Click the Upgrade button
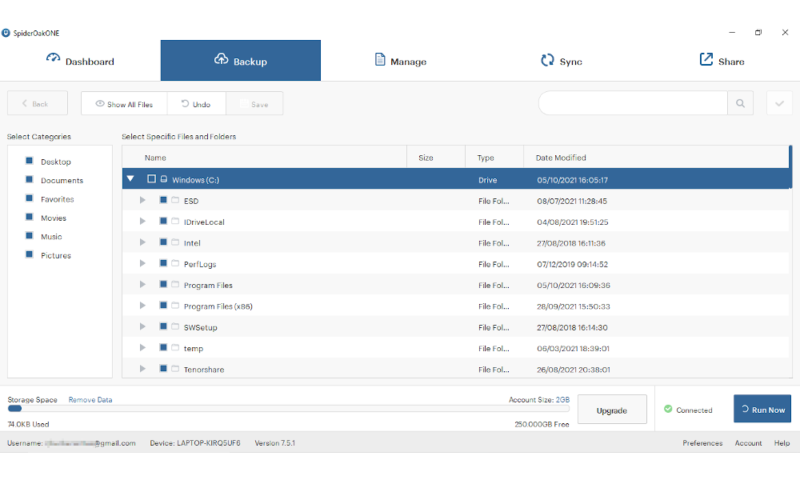The height and width of the screenshot is (480, 800). pyautogui.click(x=612, y=410)
